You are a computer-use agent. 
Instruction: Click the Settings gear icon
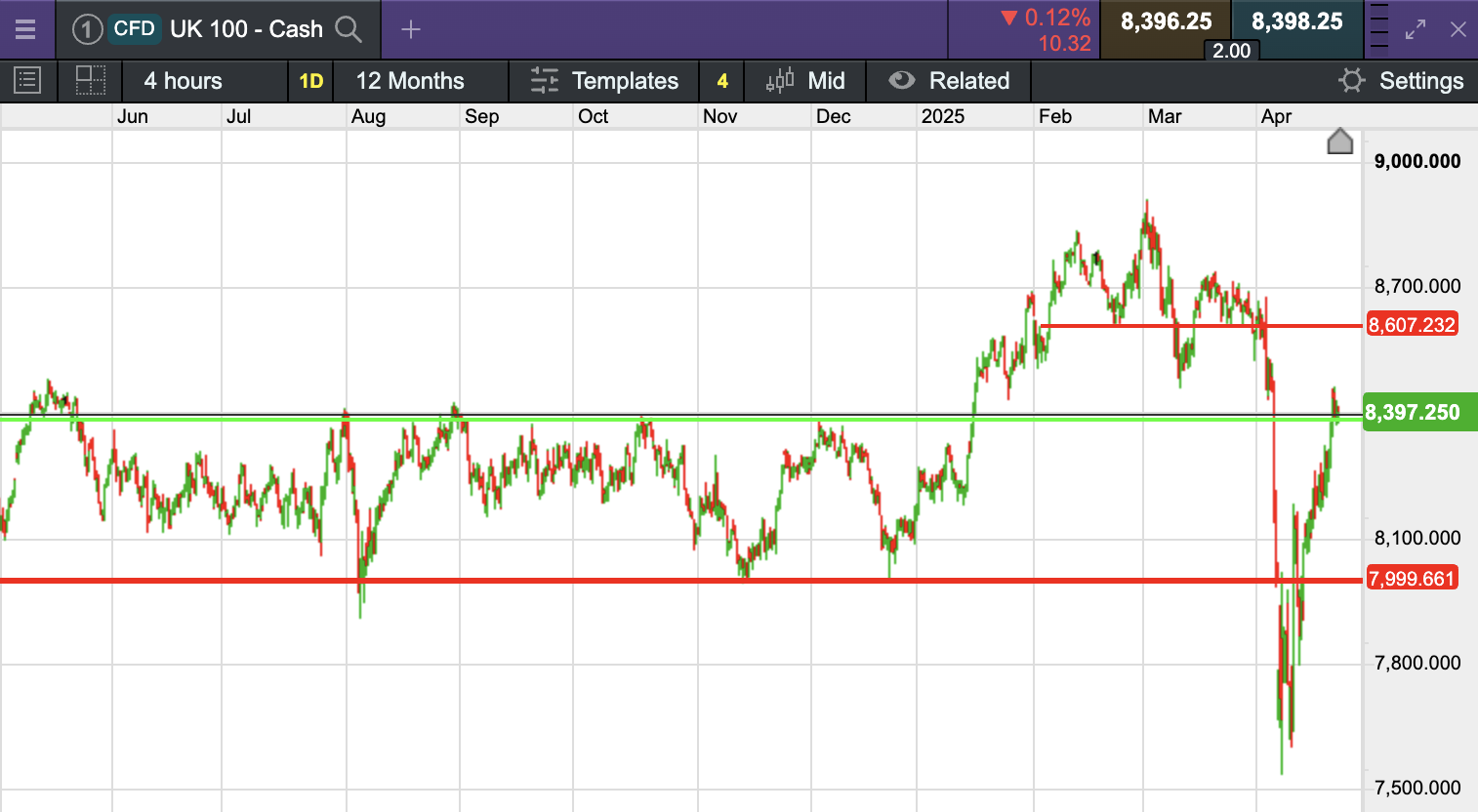(1351, 80)
